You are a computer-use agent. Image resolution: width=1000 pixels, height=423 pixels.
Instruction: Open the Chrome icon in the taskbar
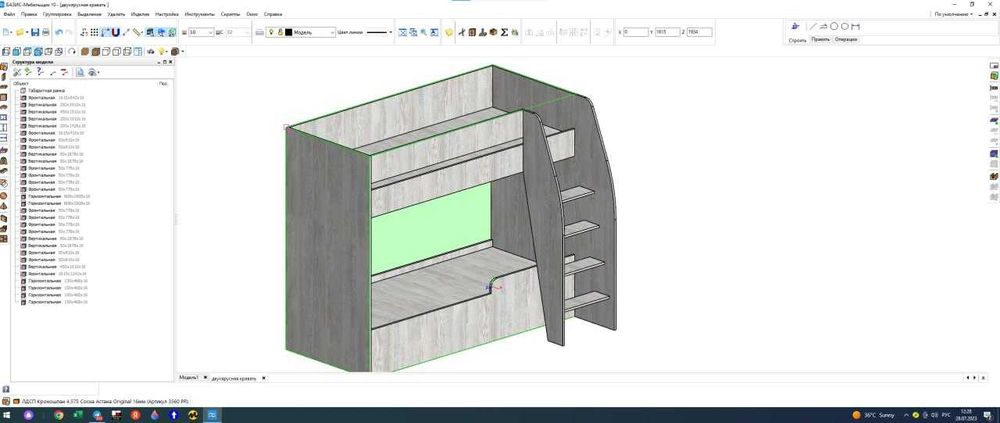coord(59,414)
